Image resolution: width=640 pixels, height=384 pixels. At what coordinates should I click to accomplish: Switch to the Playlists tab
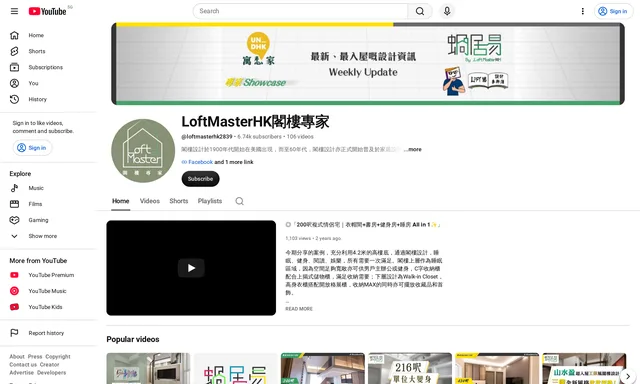coord(210,201)
